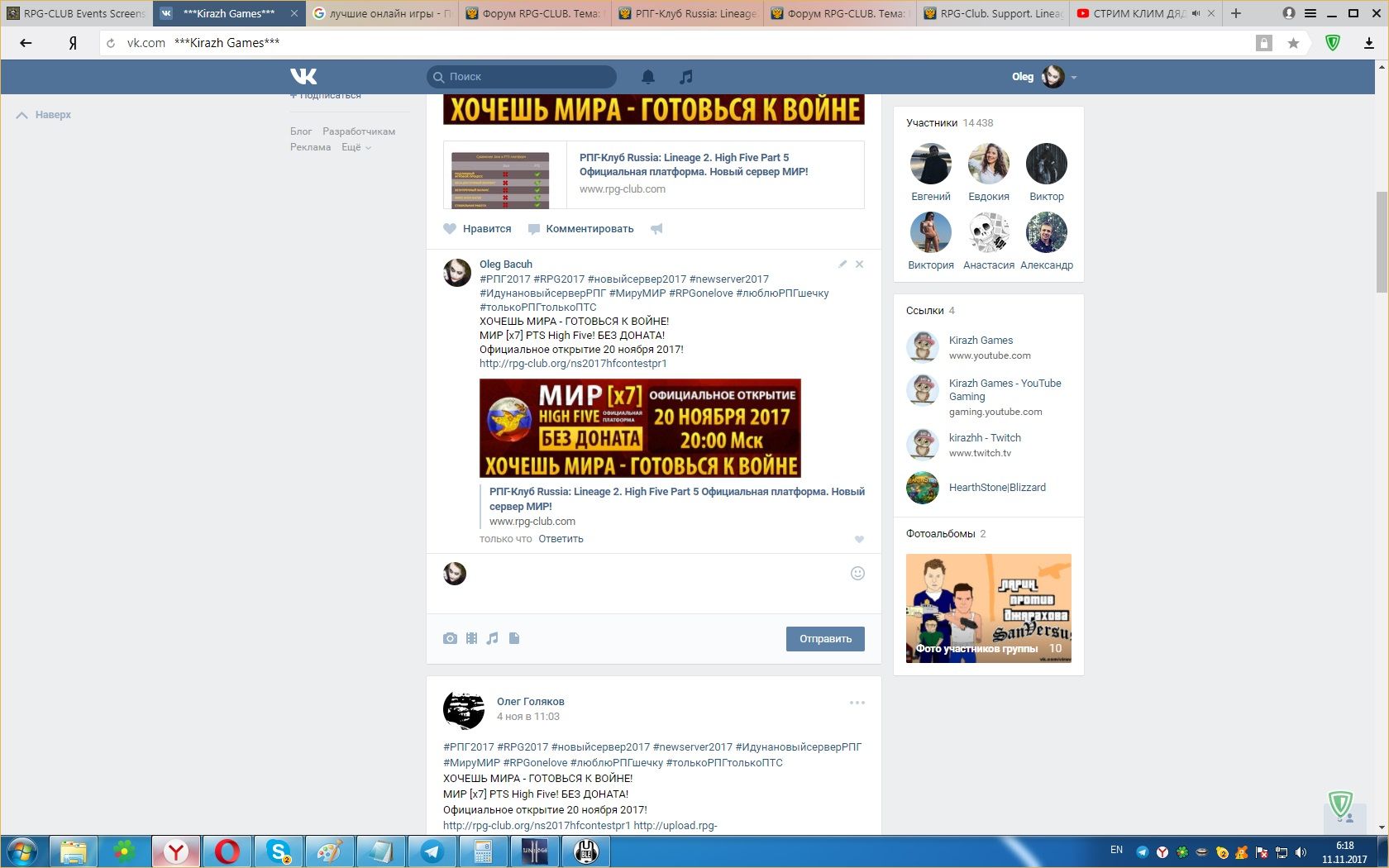
Task: Open emoji smiley picker
Action: coord(857,574)
